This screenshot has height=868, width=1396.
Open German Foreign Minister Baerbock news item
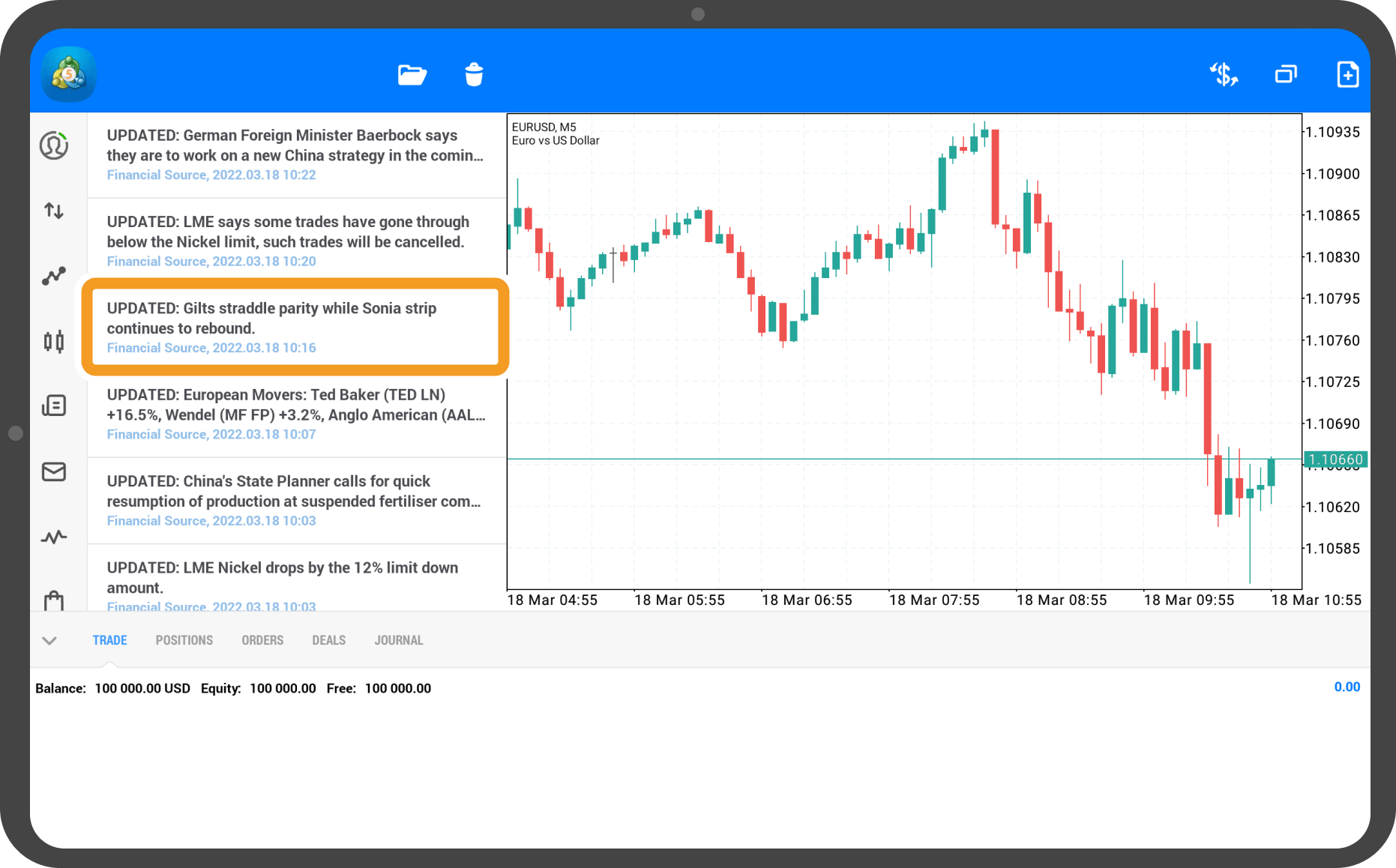[x=297, y=155]
